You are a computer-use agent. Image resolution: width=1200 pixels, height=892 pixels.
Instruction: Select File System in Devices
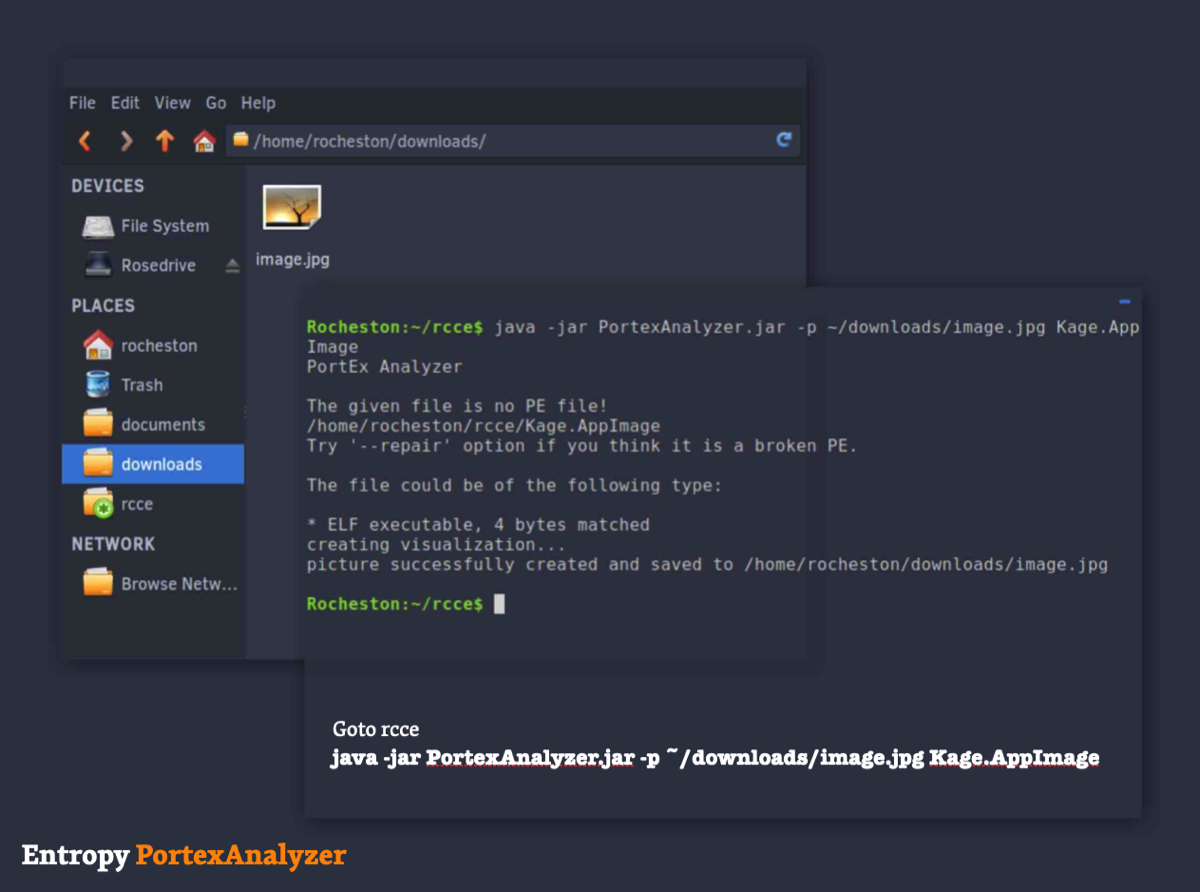click(164, 226)
